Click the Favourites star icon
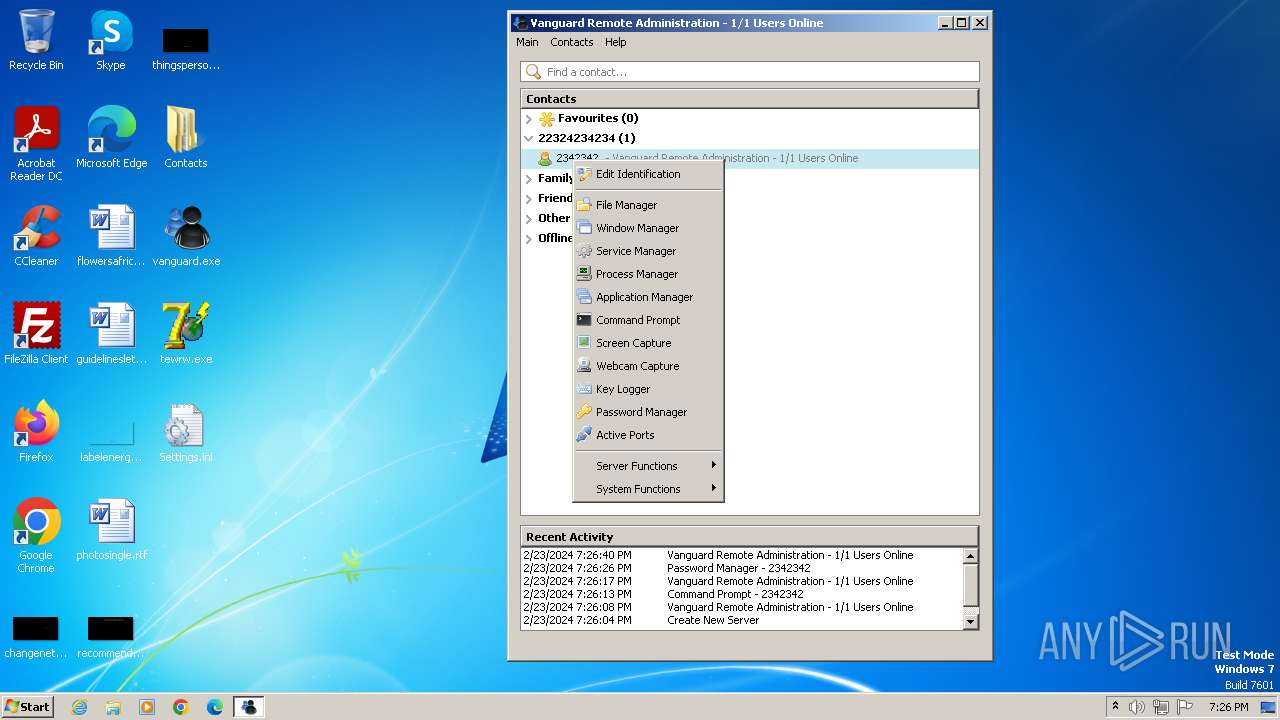The height and width of the screenshot is (720, 1280). pos(546,118)
